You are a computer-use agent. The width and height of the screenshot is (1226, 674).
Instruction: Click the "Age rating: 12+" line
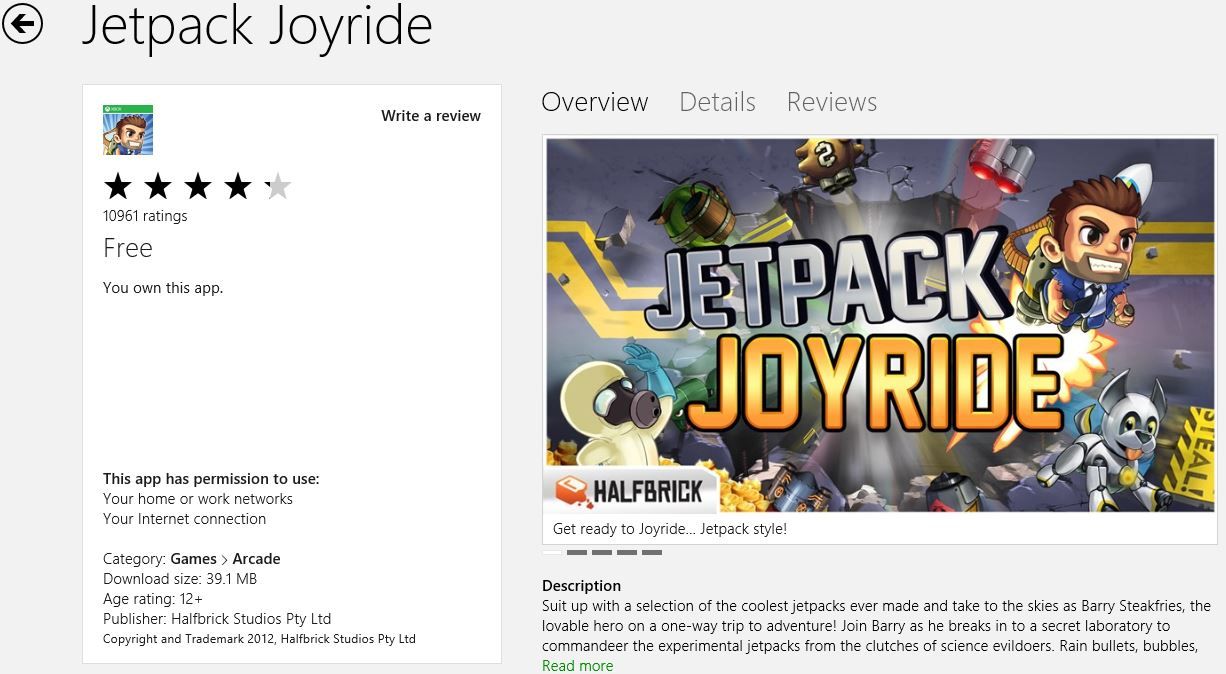(153, 599)
